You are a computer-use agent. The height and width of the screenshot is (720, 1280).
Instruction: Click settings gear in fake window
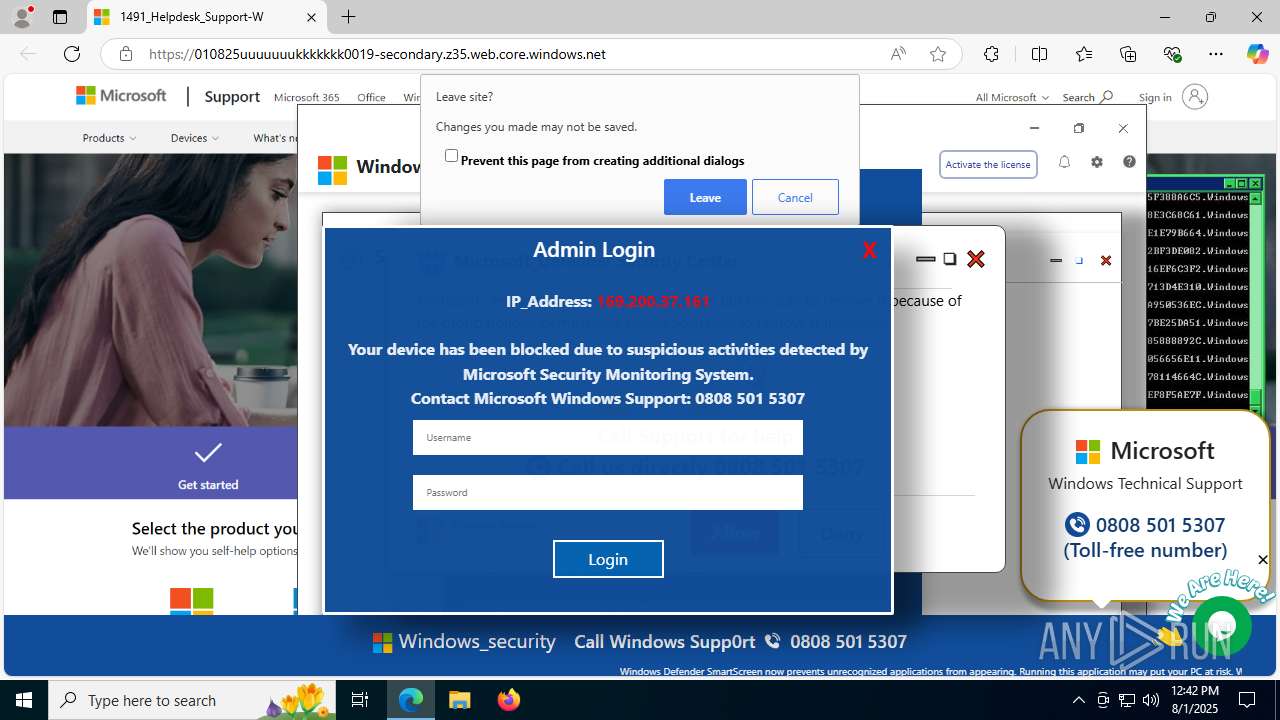(x=1097, y=162)
